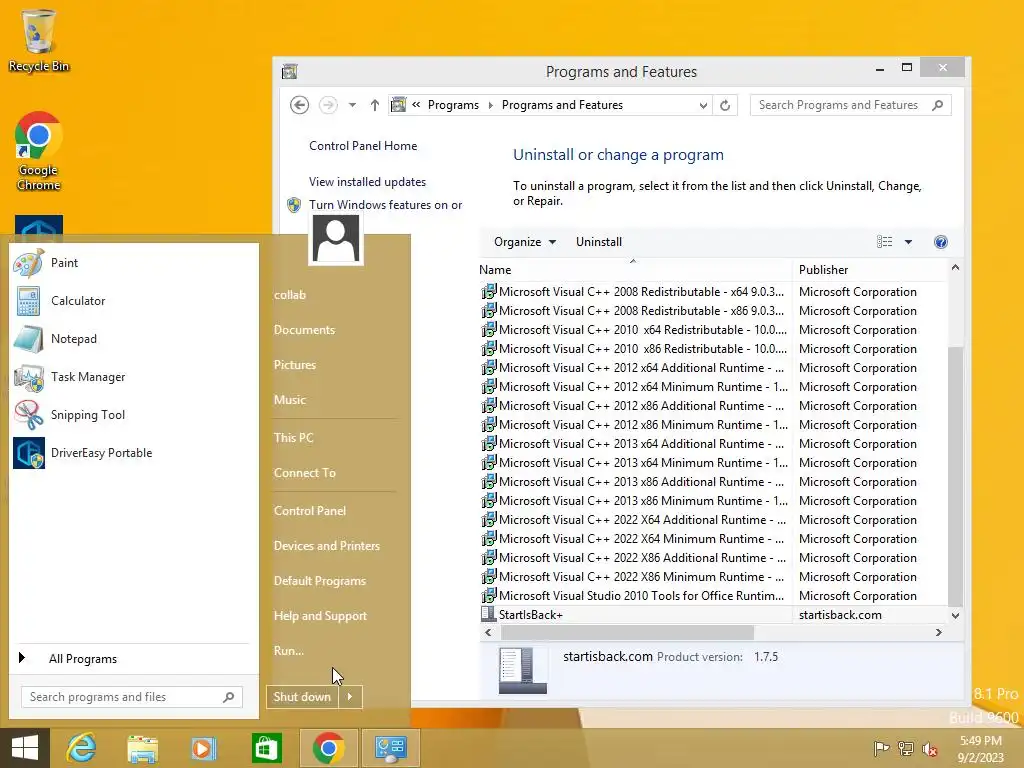
Task: Click the Windows Start button
Action: pyautogui.click(x=25, y=748)
